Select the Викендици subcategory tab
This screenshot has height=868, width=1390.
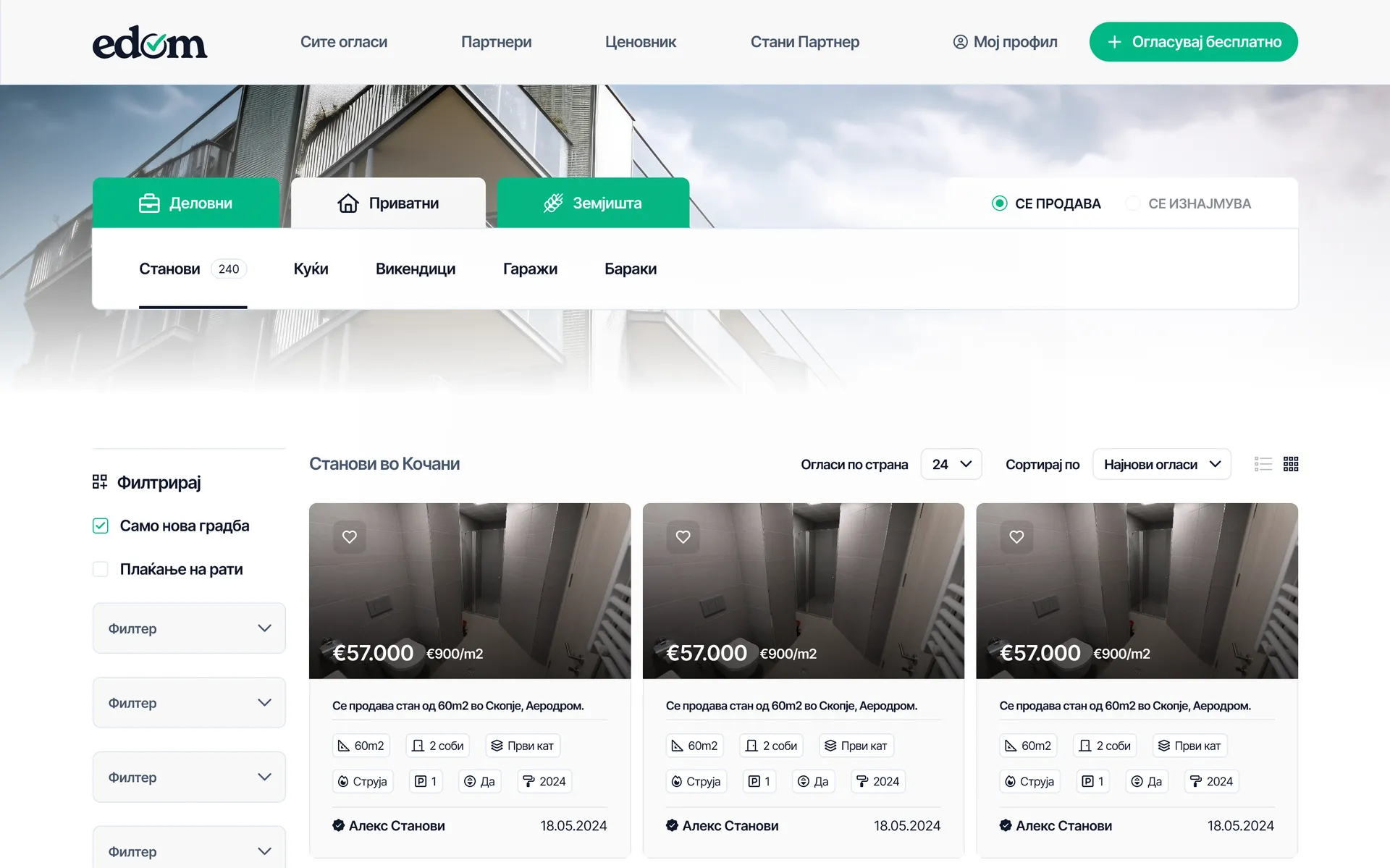pos(416,269)
